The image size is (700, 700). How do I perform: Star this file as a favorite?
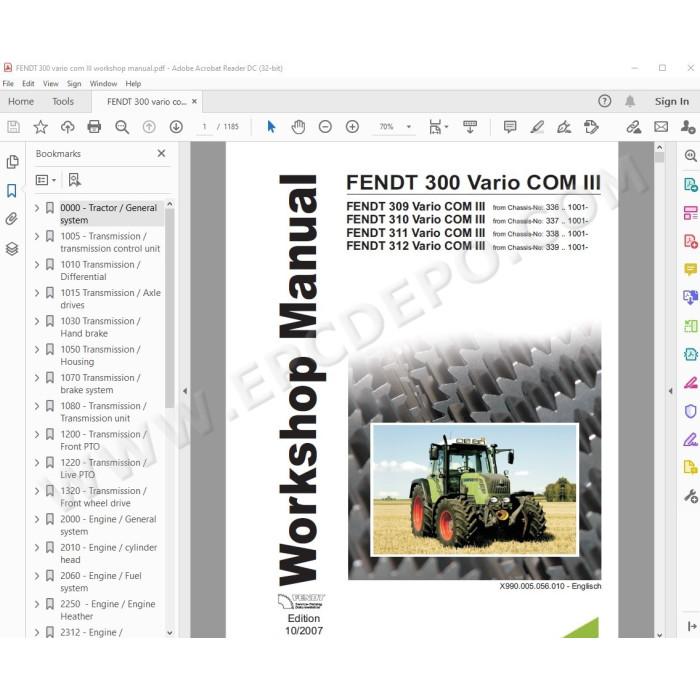point(41,127)
